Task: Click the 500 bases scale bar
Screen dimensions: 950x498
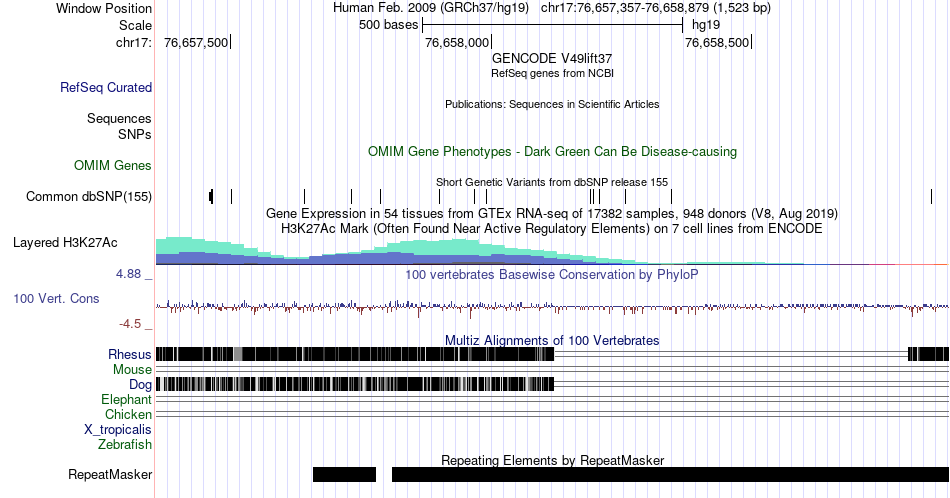Action: coord(553,25)
